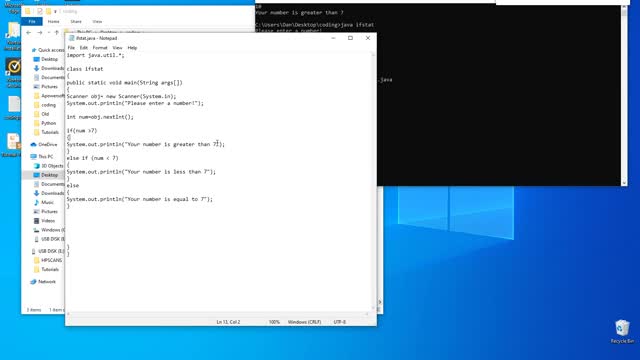Click line 'int num=obj.nextInt();' in editor
Image resolution: width=640 pixels, height=360 pixels.
(x=100, y=117)
